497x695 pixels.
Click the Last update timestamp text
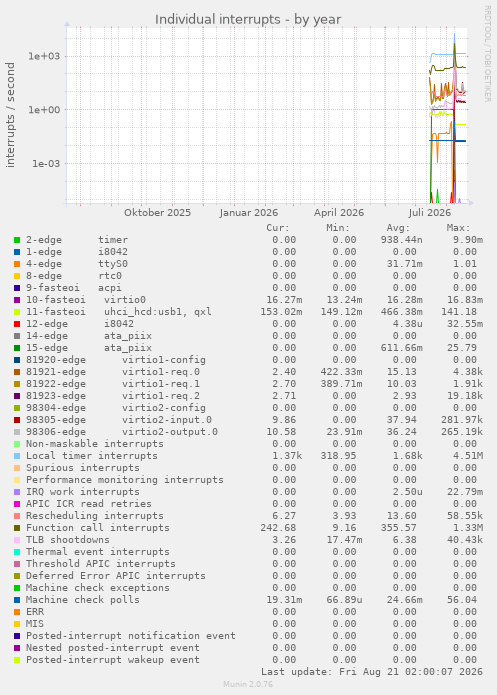pyautogui.click(x=372, y=672)
